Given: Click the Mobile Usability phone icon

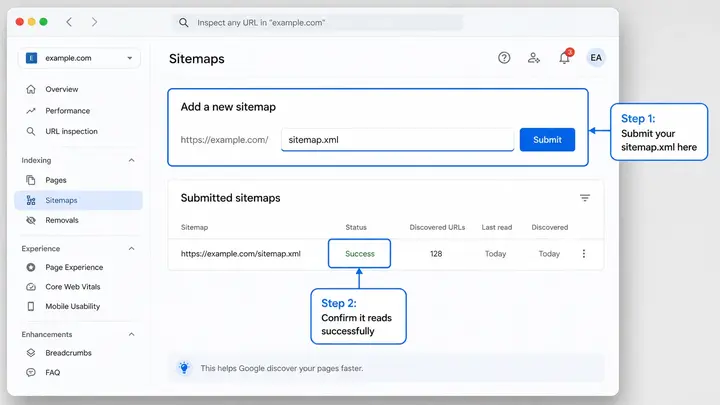Looking at the screenshot, I should point(31,306).
